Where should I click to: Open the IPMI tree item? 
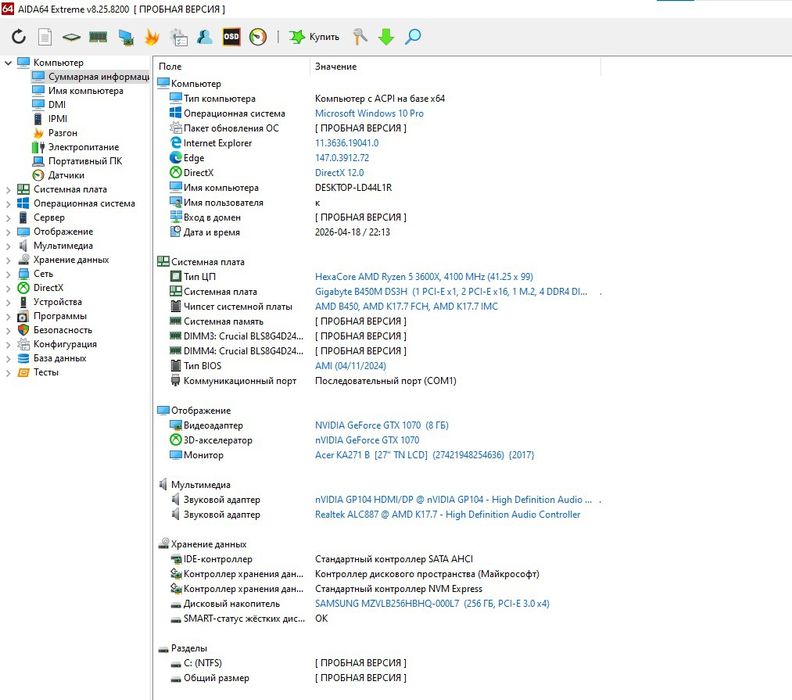(50, 119)
